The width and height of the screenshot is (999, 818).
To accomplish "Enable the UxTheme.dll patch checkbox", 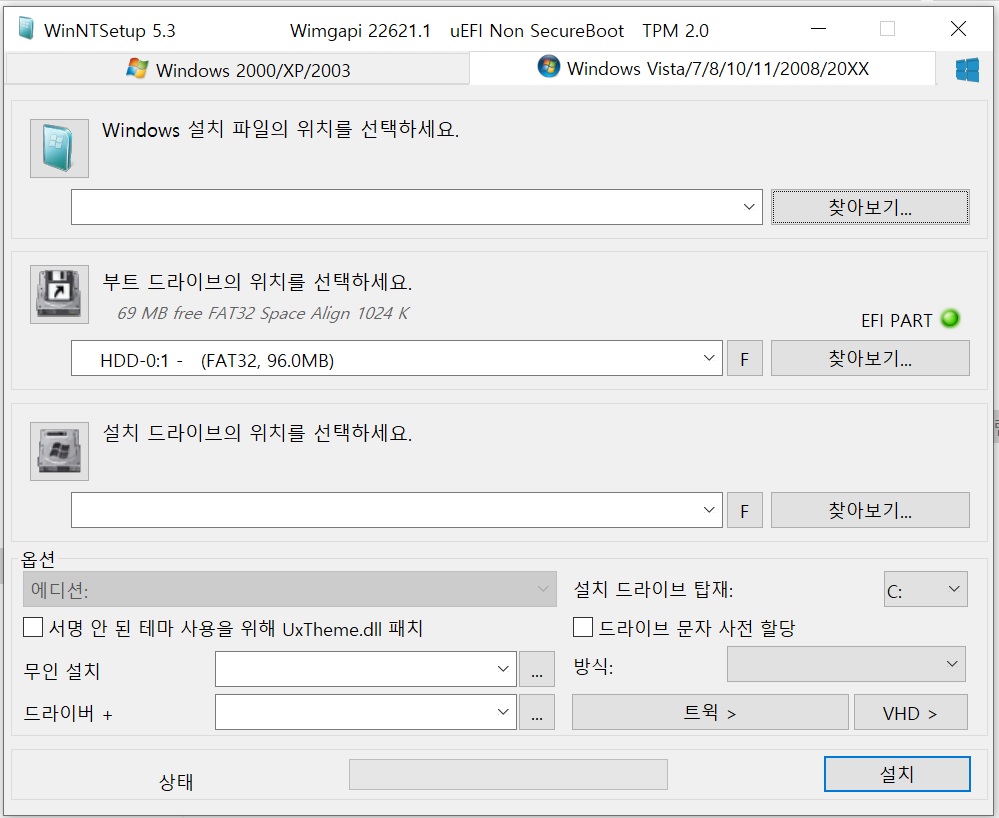I will 33,628.
